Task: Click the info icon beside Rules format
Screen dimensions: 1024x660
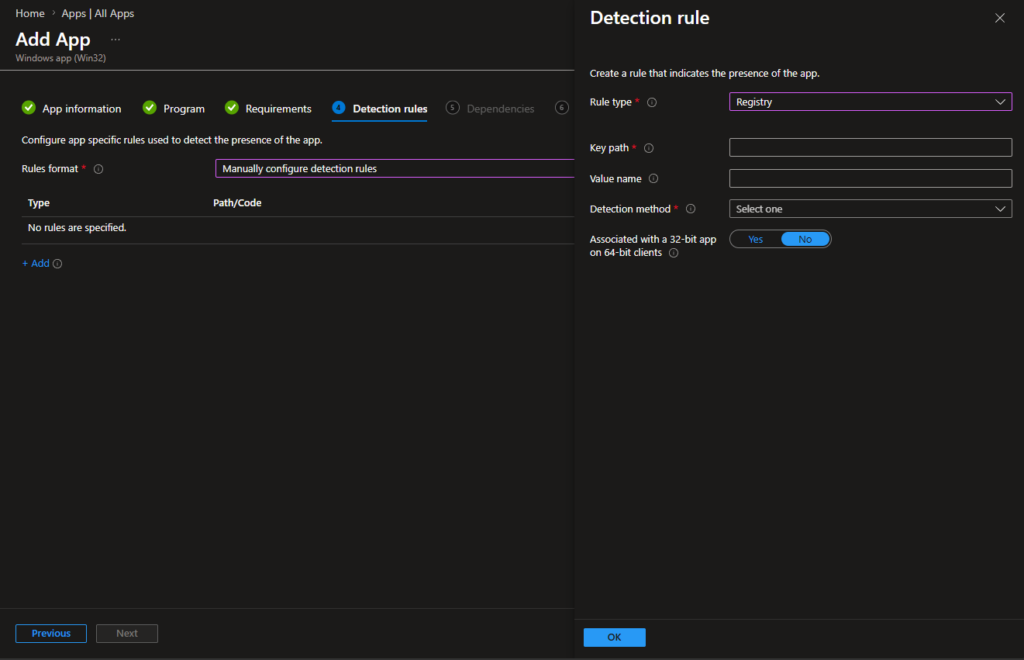Action: click(x=99, y=169)
